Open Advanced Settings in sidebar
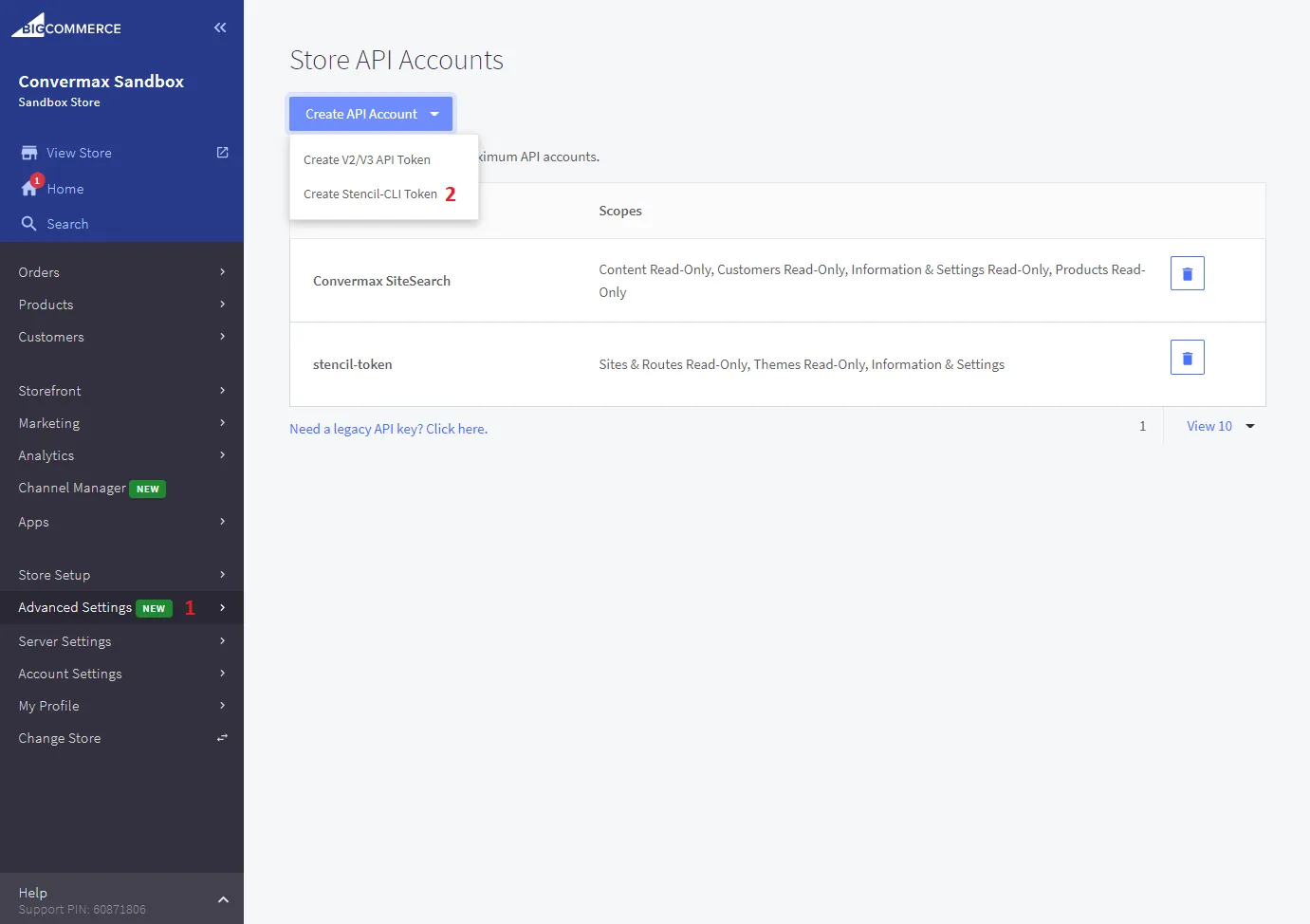The width and height of the screenshot is (1310, 924). pos(75,607)
